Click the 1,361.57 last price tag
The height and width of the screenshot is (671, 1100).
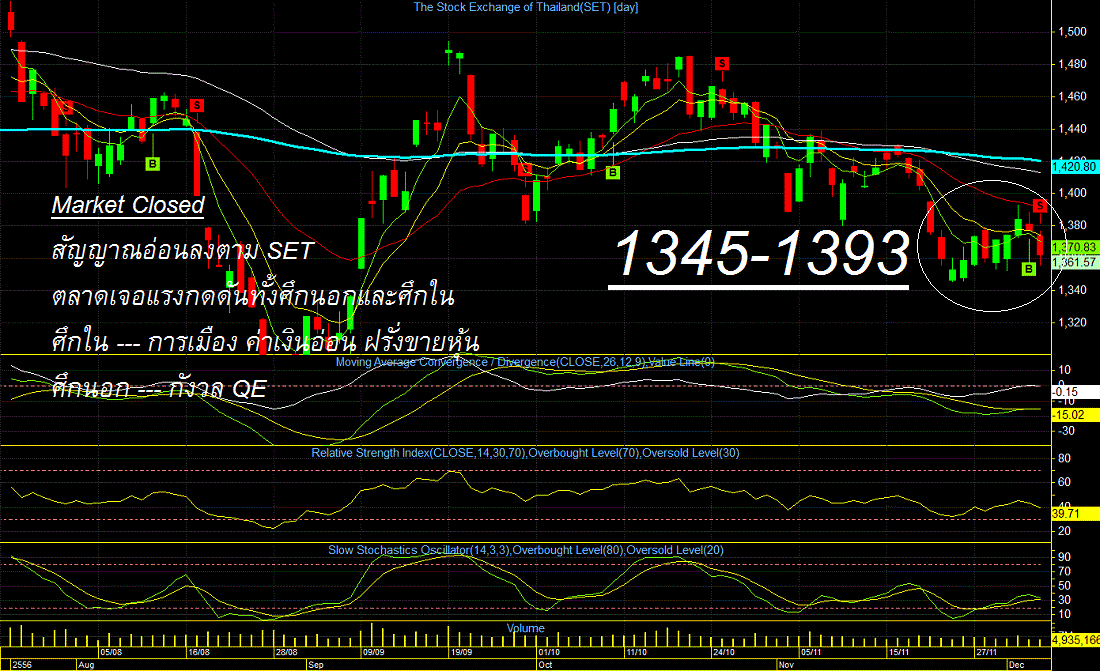pos(1074,262)
